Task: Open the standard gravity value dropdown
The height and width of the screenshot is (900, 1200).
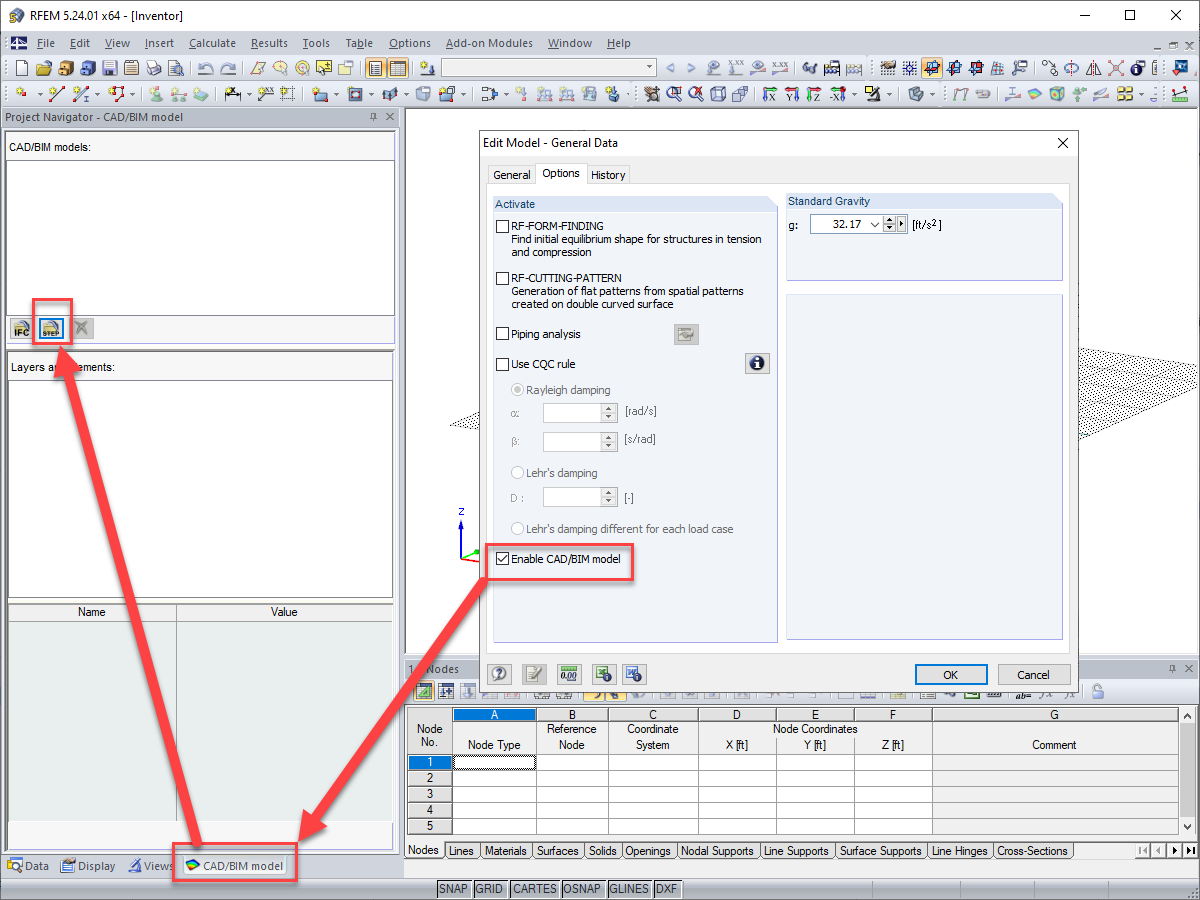Action: coord(874,224)
